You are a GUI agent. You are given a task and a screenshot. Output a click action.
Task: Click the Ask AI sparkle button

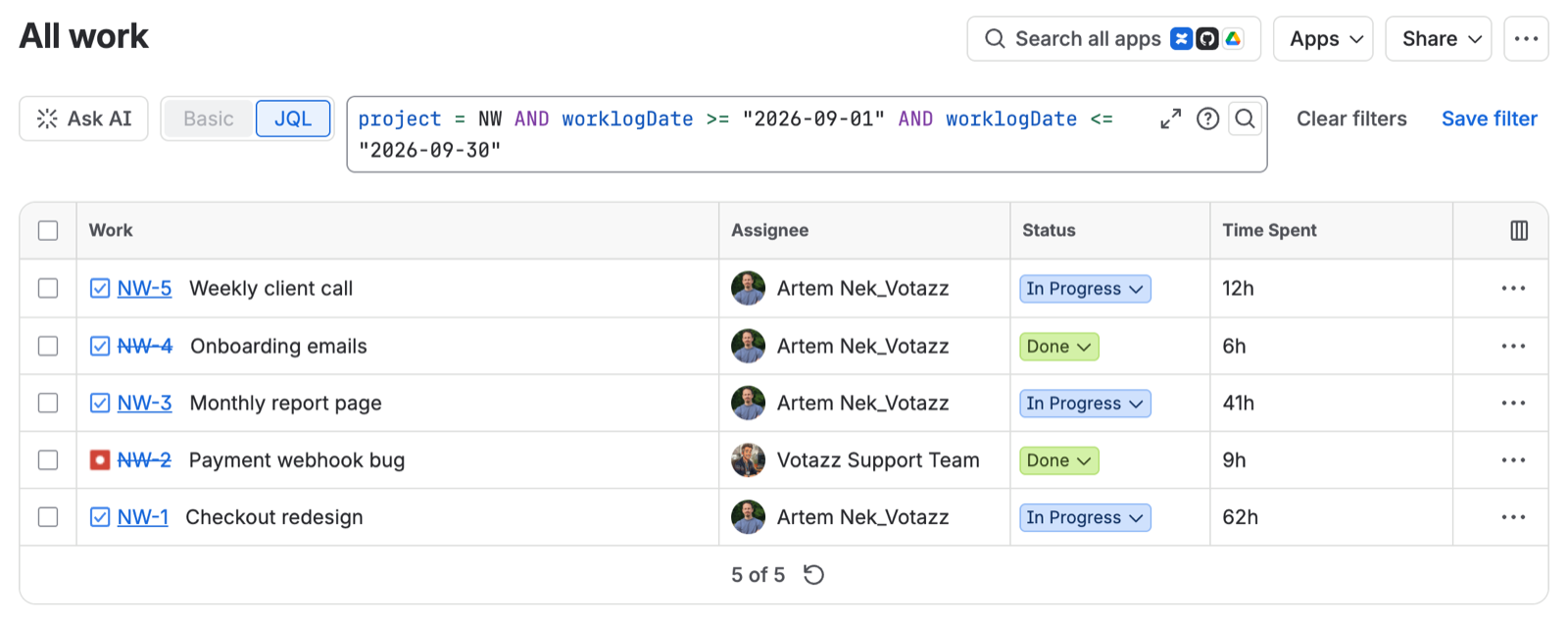tap(83, 119)
